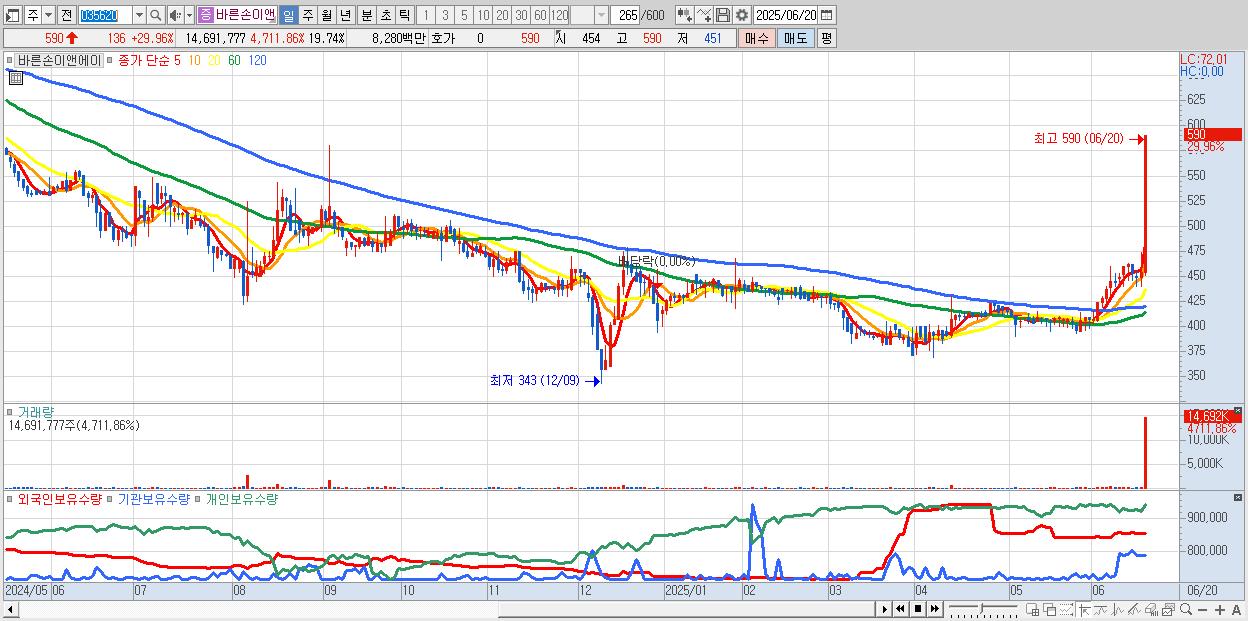Click the 평 button
1248x621 pixels.
826,38
